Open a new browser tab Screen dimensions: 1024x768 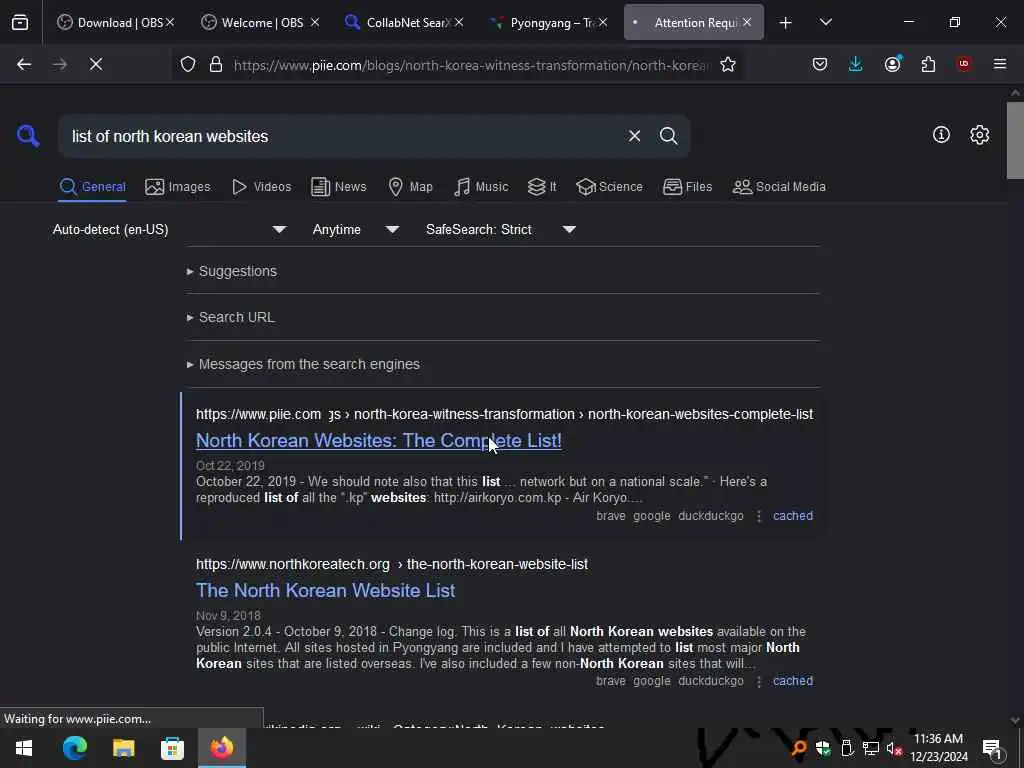[x=786, y=23]
